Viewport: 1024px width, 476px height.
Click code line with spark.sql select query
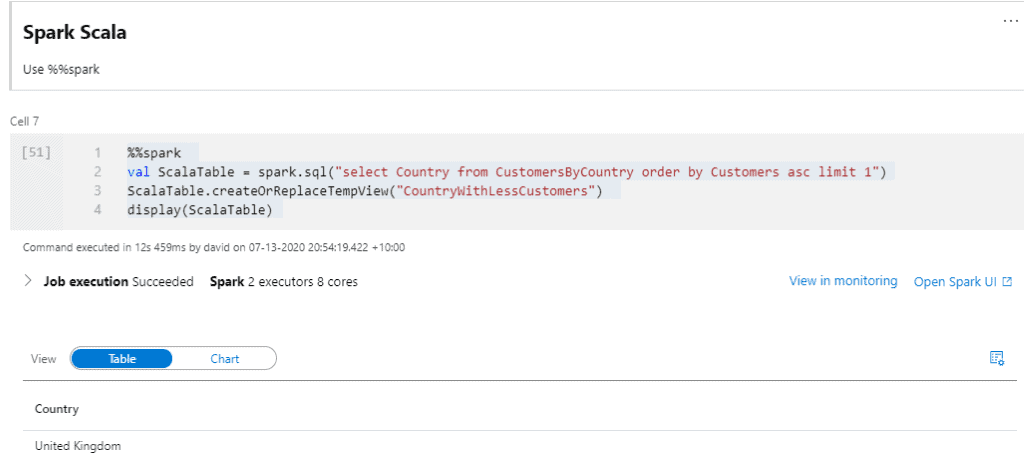click(x=506, y=172)
